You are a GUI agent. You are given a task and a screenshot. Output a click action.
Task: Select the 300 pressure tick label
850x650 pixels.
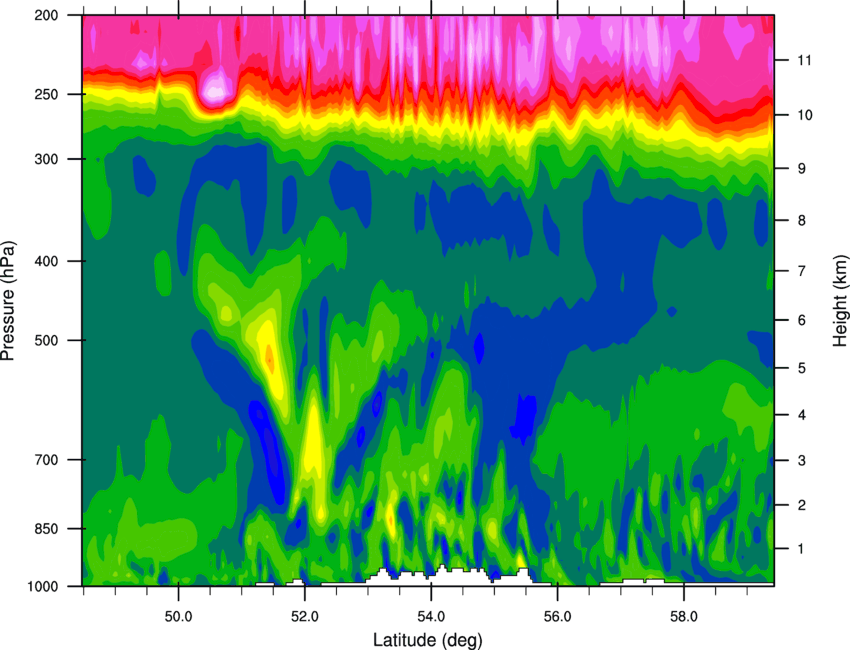click(x=46, y=159)
